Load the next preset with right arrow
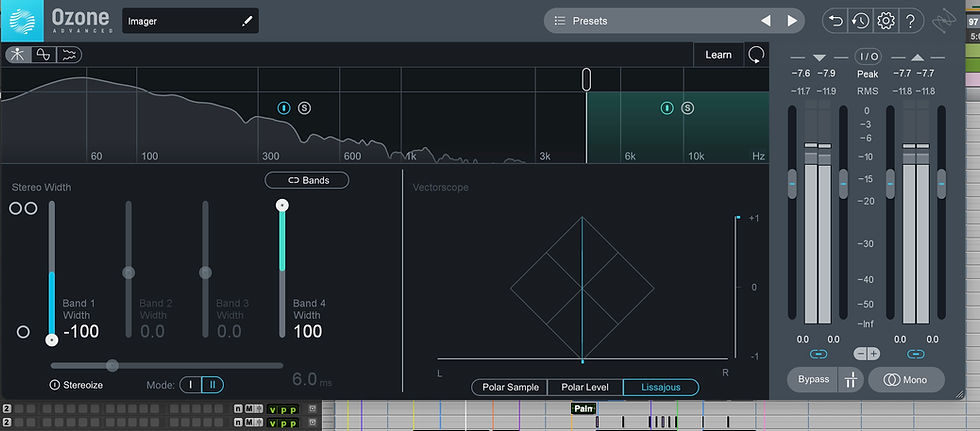The image size is (980, 431). pyautogui.click(x=792, y=21)
